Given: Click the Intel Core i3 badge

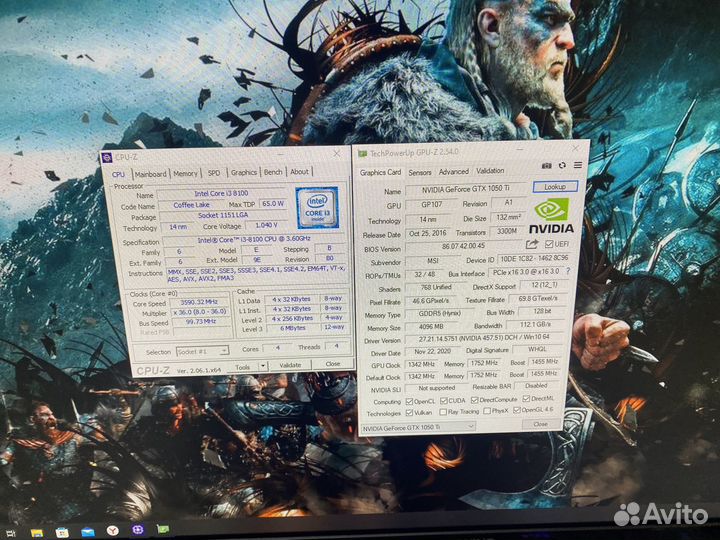Looking at the screenshot, I should coord(317,208).
